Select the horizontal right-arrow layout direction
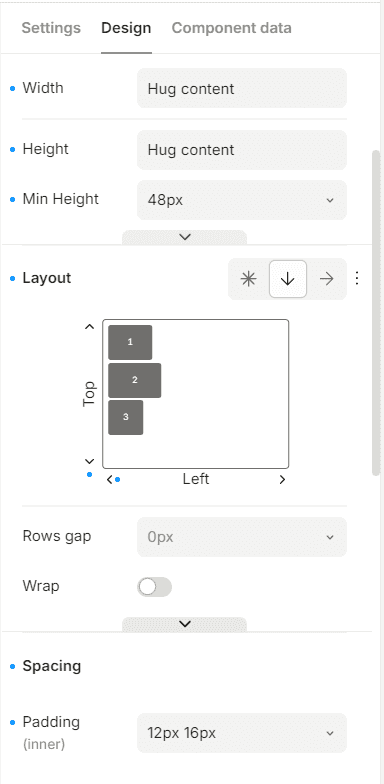384x784 pixels. tap(326, 279)
